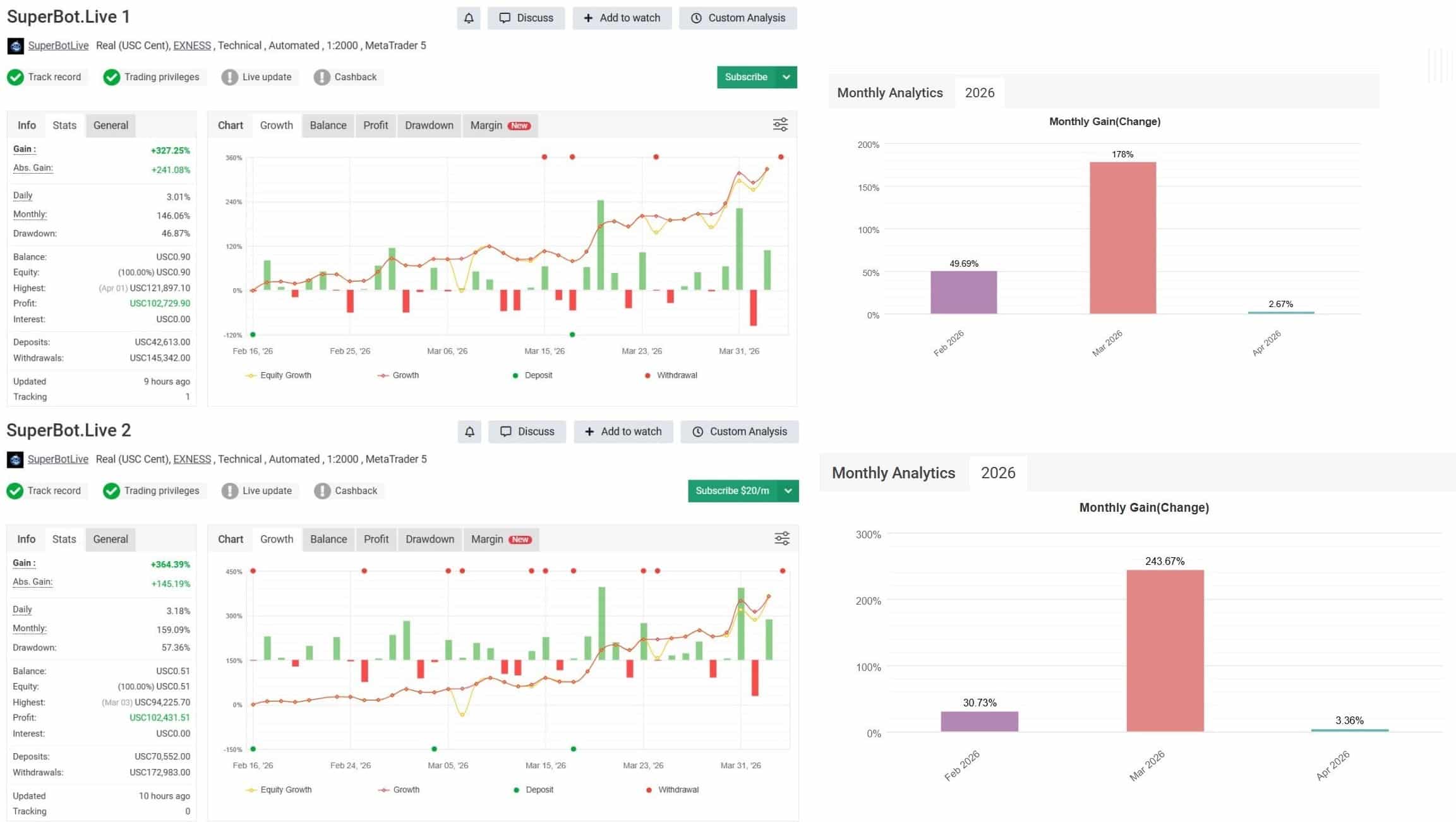1456x822 pixels.
Task: Open chart settings sliders icon in second chart
Action: click(x=781, y=539)
